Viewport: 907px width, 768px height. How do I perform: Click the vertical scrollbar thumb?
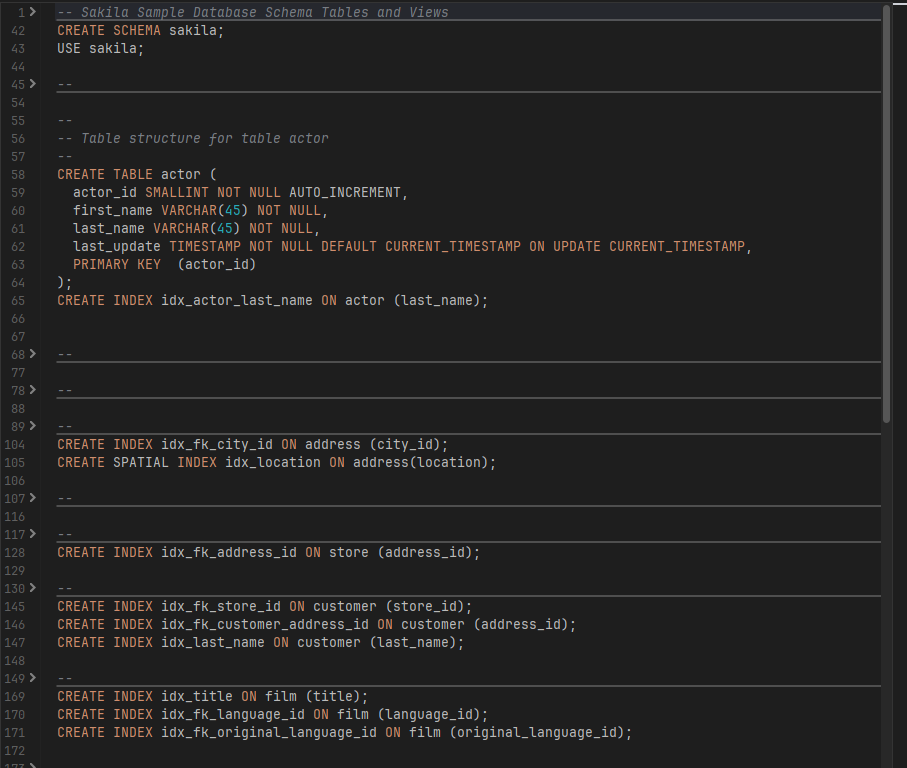pyautogui.click(x=886, y=214)
